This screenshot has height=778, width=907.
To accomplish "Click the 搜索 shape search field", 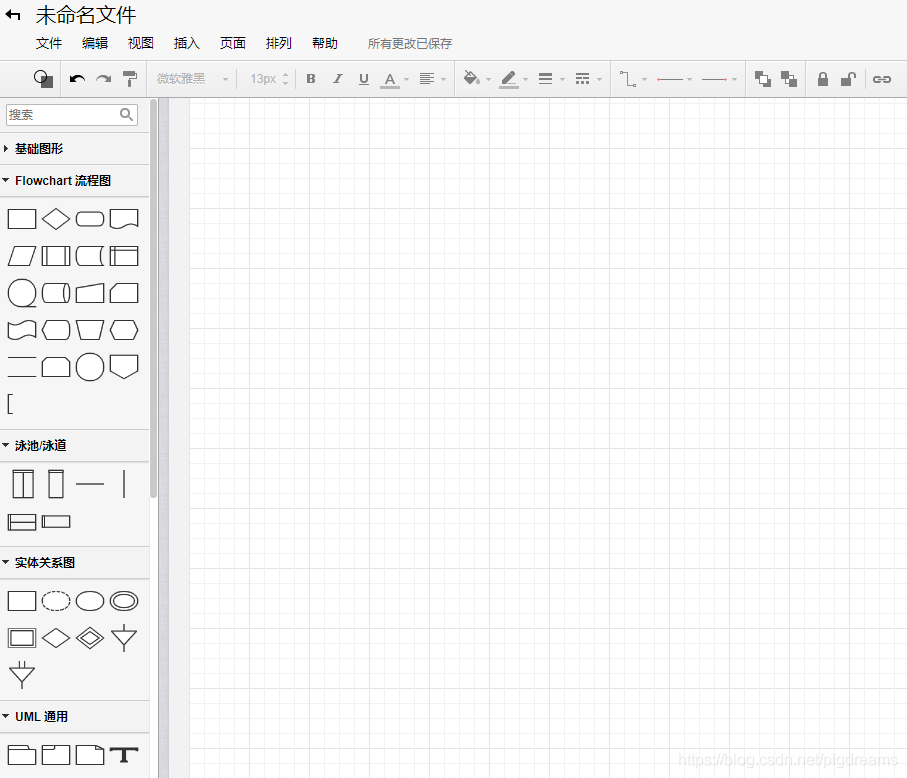I will click(62, 115).
